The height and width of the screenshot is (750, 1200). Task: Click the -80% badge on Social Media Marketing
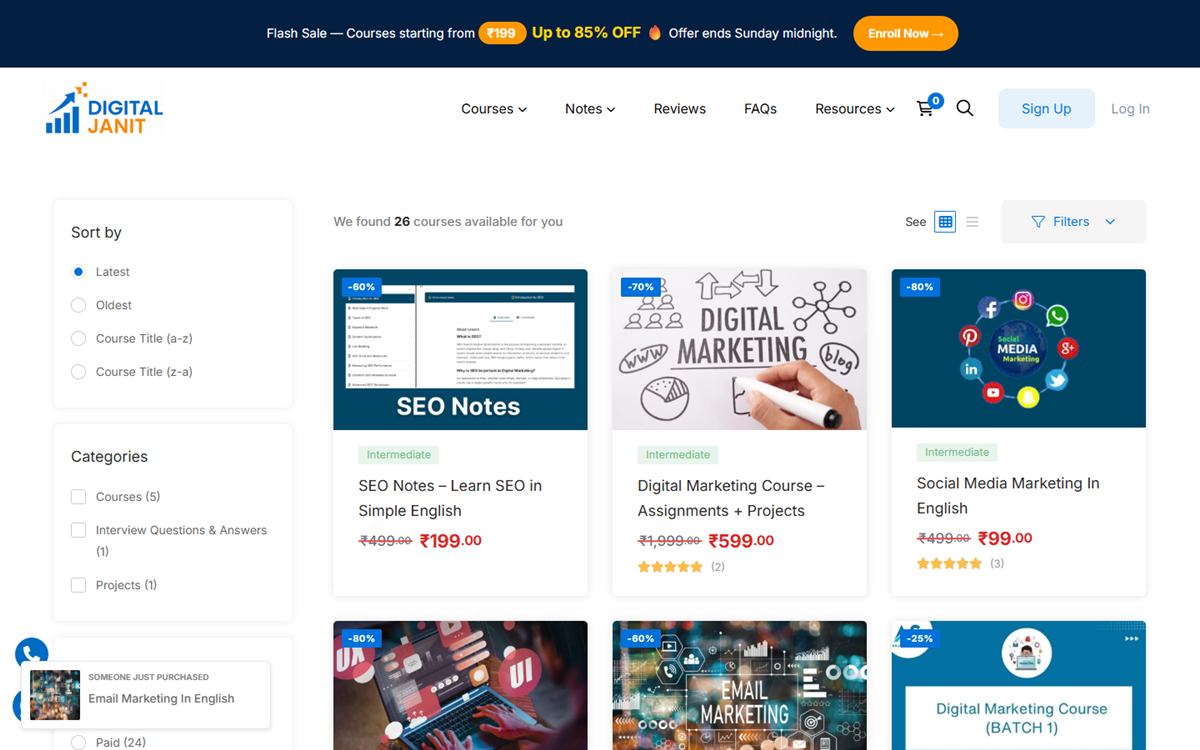(918, 287)
